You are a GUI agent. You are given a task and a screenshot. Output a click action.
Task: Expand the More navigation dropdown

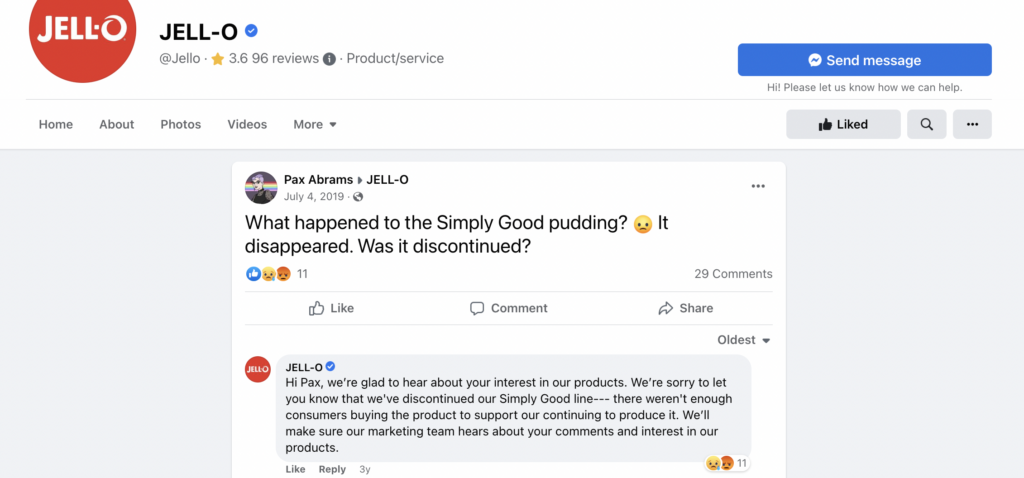pos(315,125)
